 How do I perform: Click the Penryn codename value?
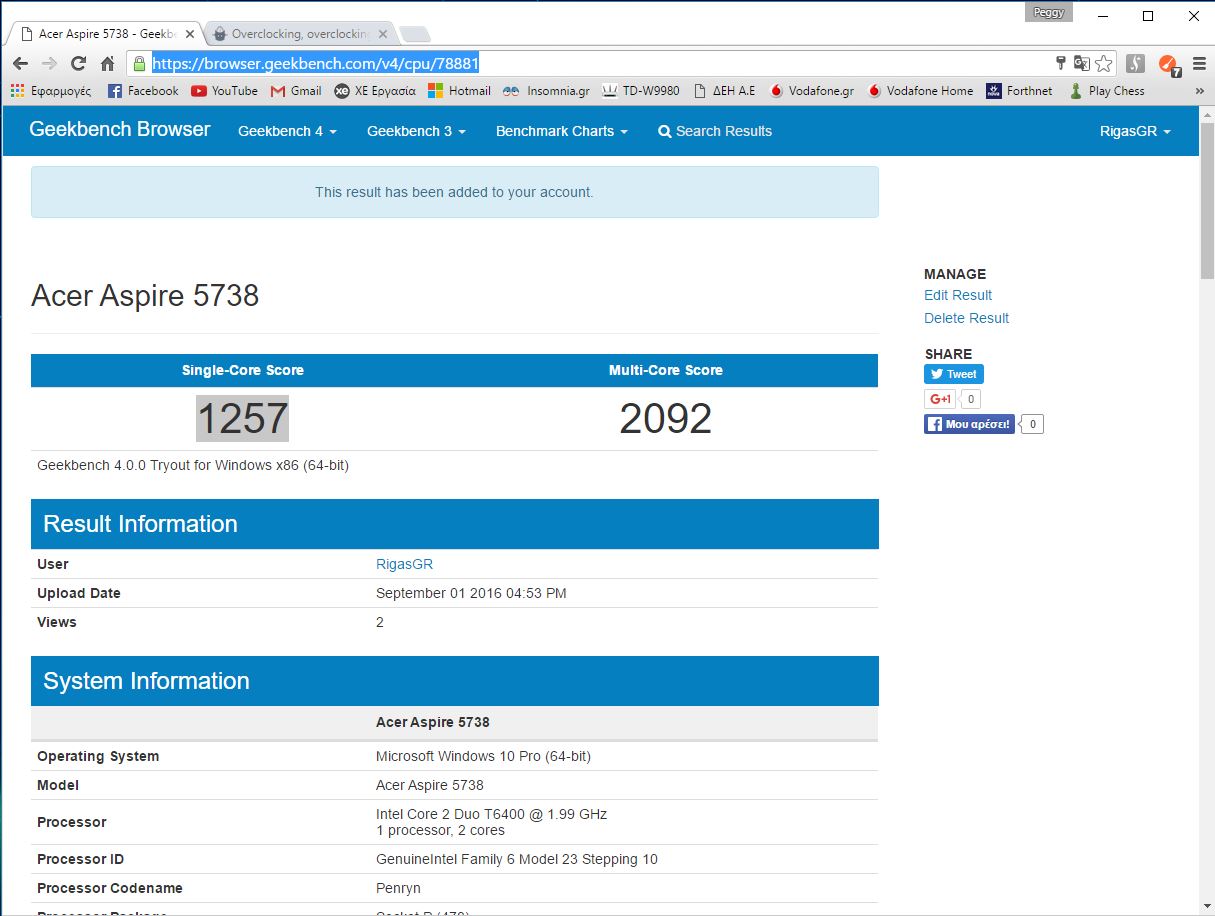[398, 888]
